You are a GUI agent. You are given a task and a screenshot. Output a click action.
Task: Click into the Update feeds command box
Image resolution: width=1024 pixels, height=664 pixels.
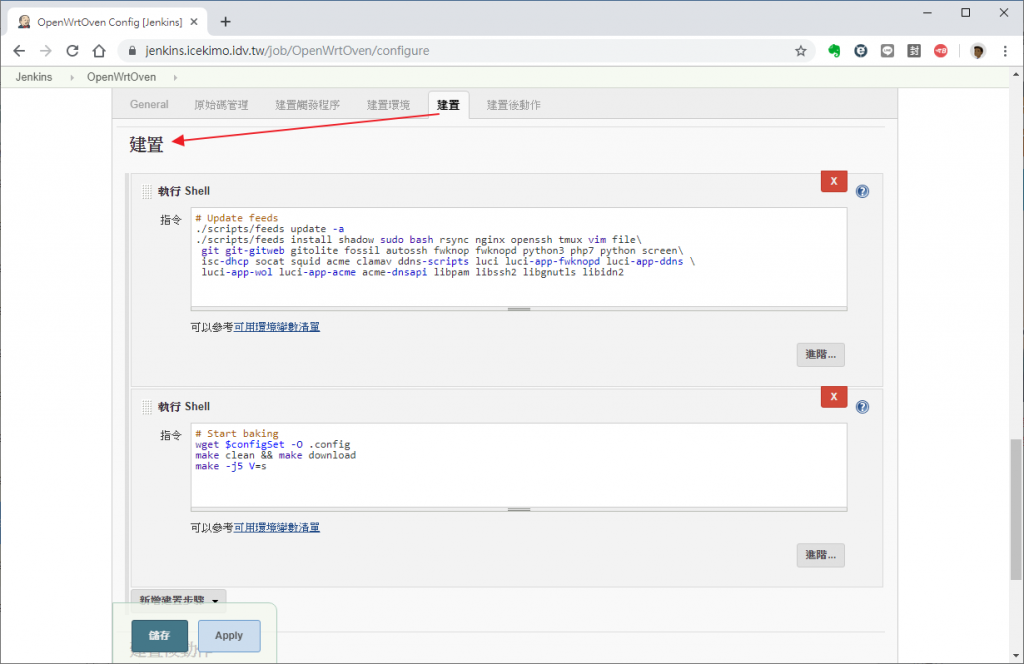tap(519, 257)
